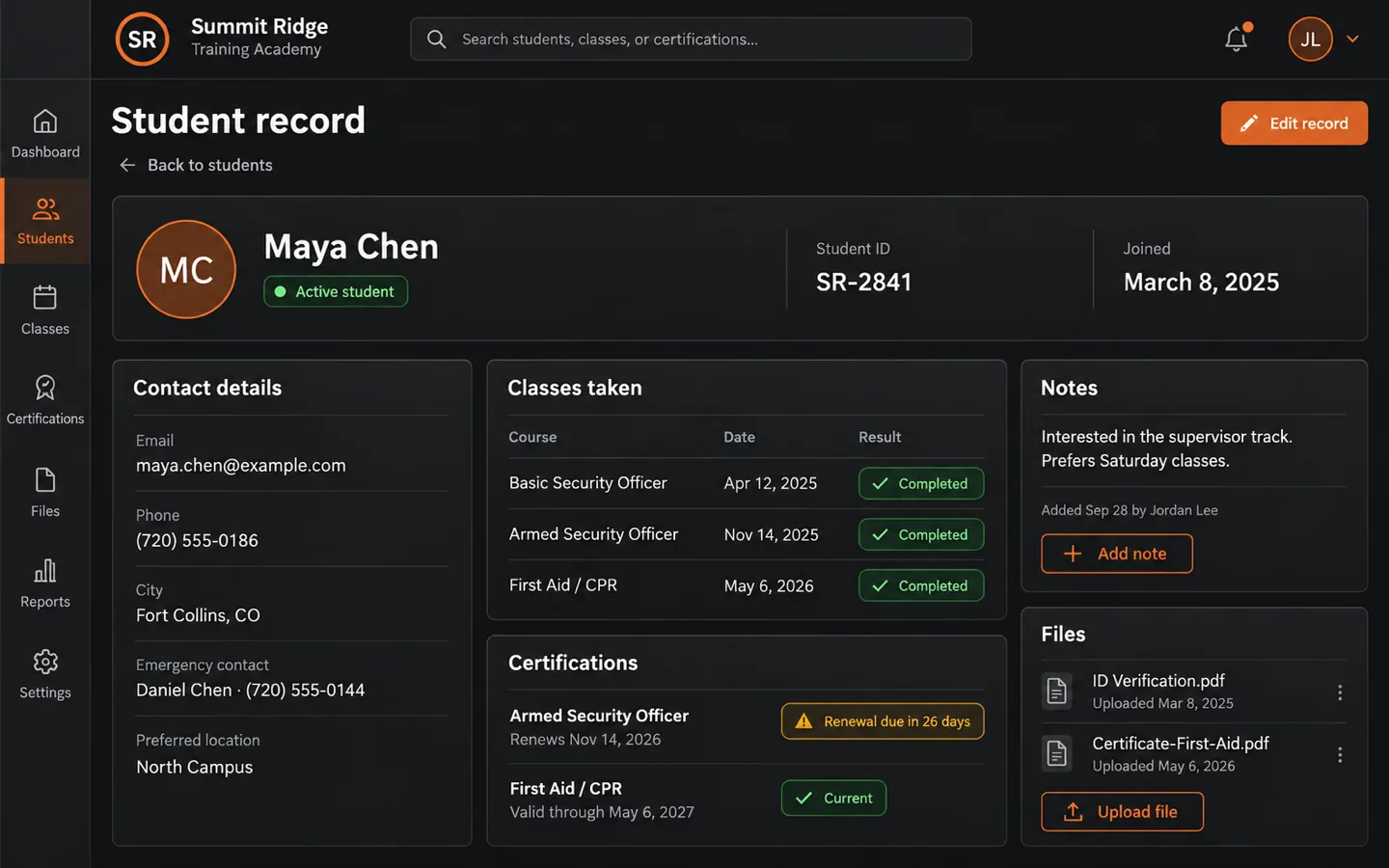Go to Classes in the sidebar
This screenshot has height=868, width=1389.
45,311
